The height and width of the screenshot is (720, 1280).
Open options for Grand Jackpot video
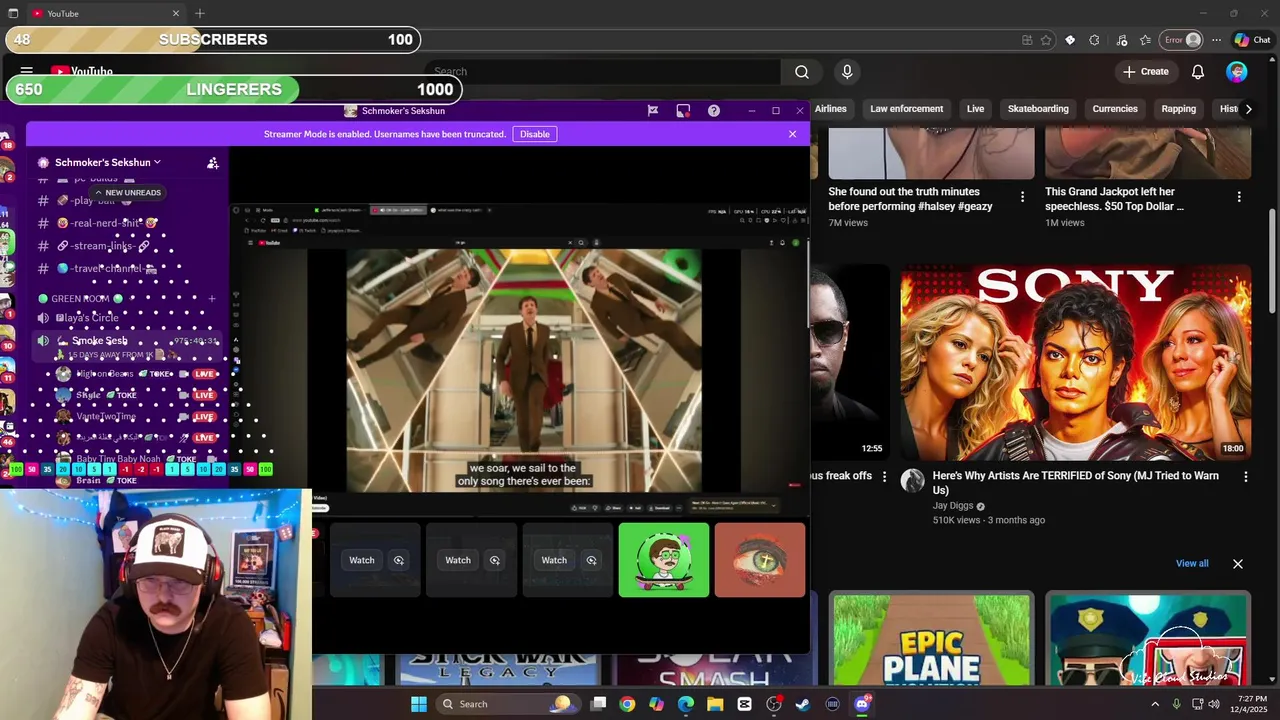1239,197
